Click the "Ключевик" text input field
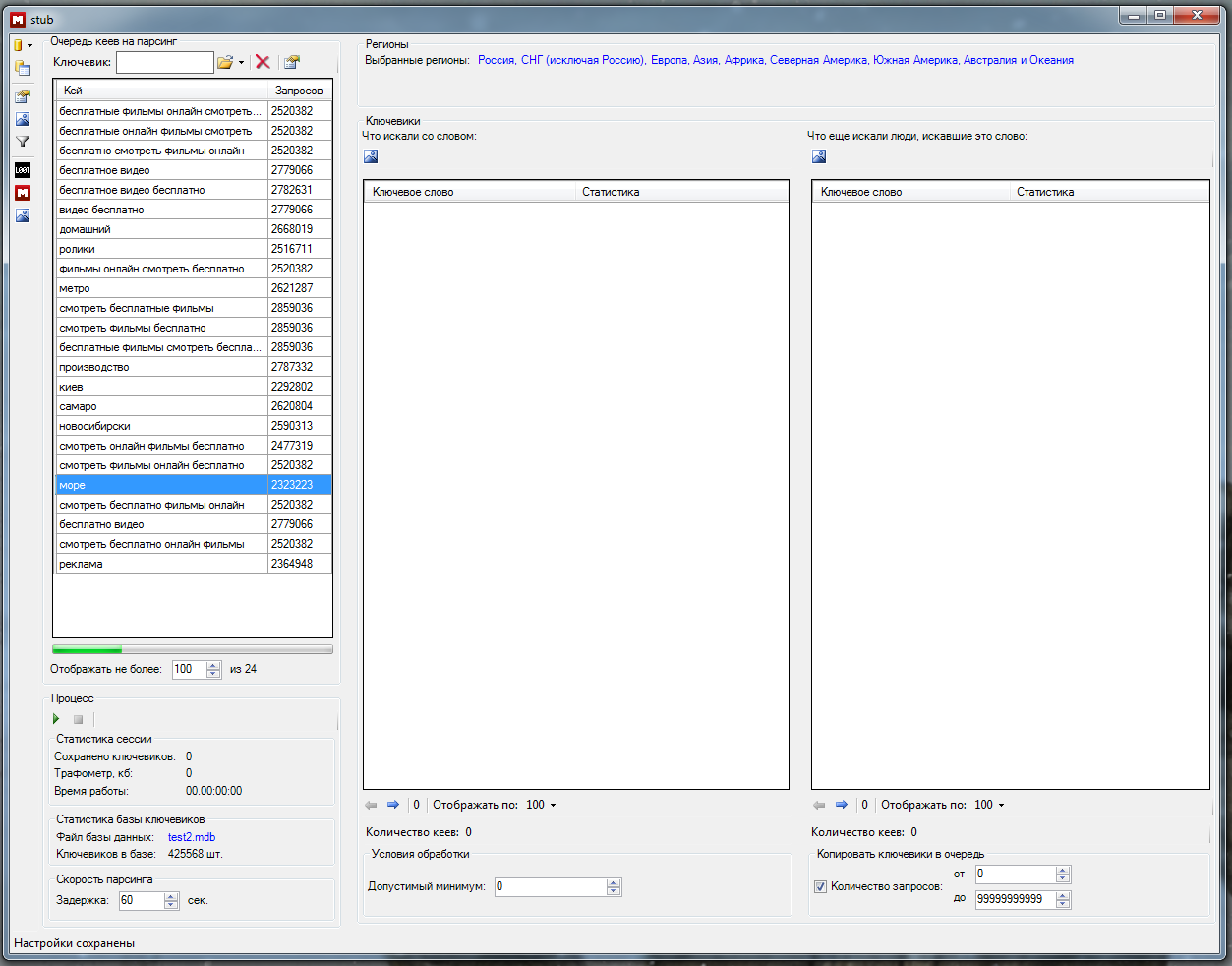The image size is (1232, 966). 164,63
